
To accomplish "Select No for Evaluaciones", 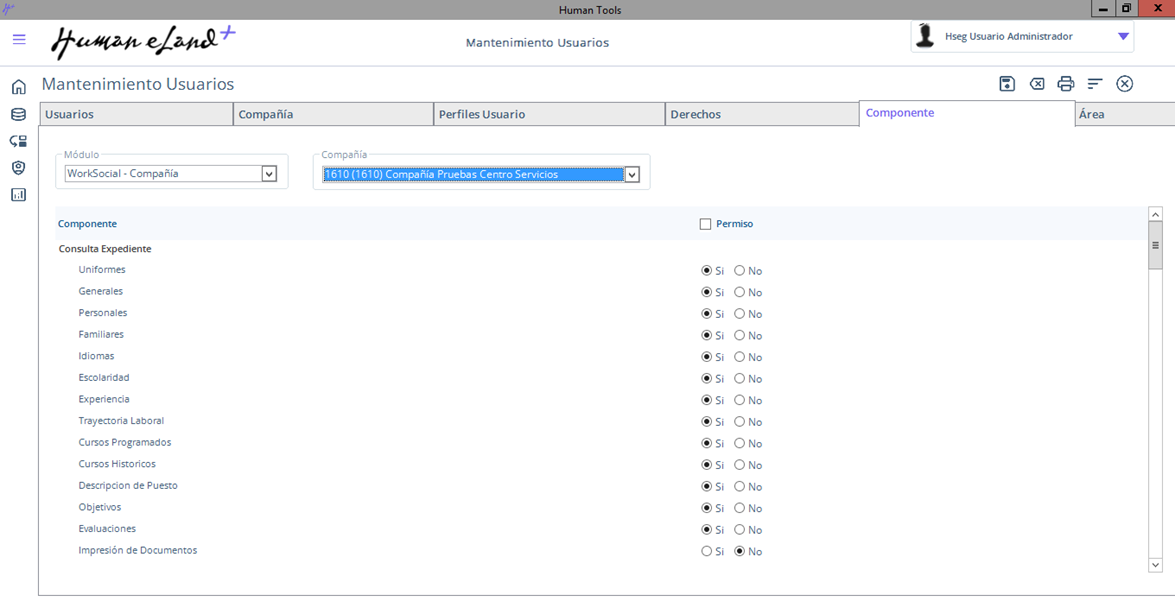I will tap(740, 530).
